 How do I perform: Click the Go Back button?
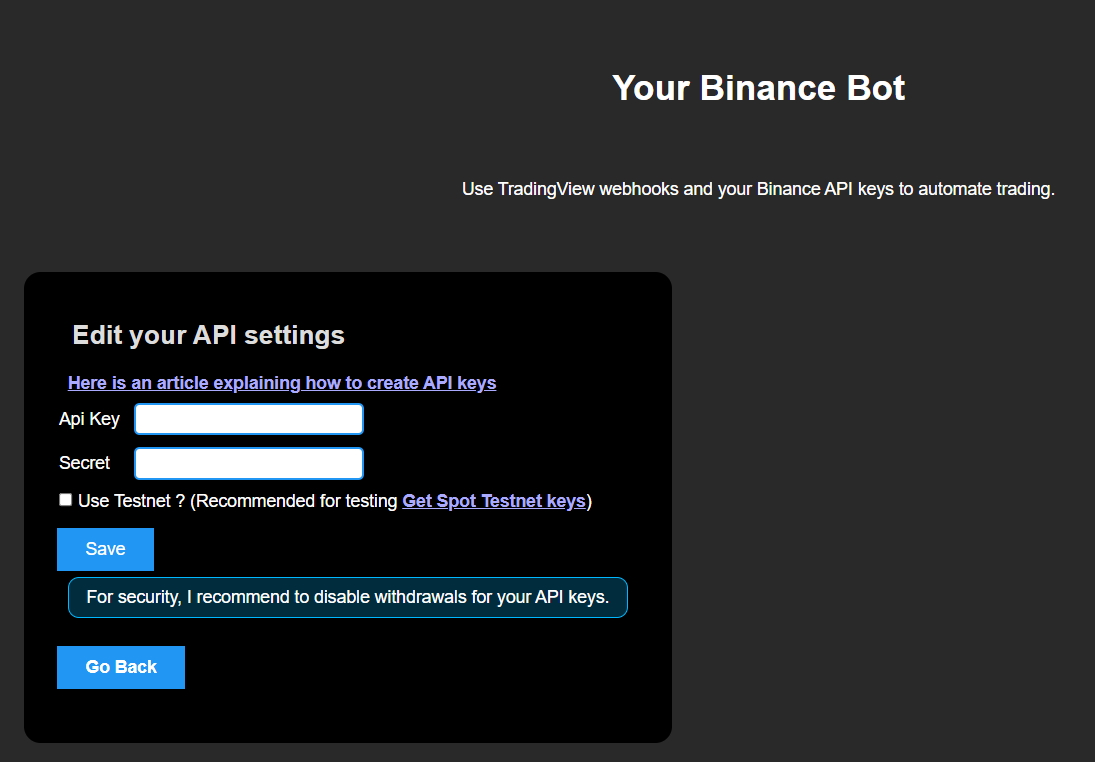[121, 667]
